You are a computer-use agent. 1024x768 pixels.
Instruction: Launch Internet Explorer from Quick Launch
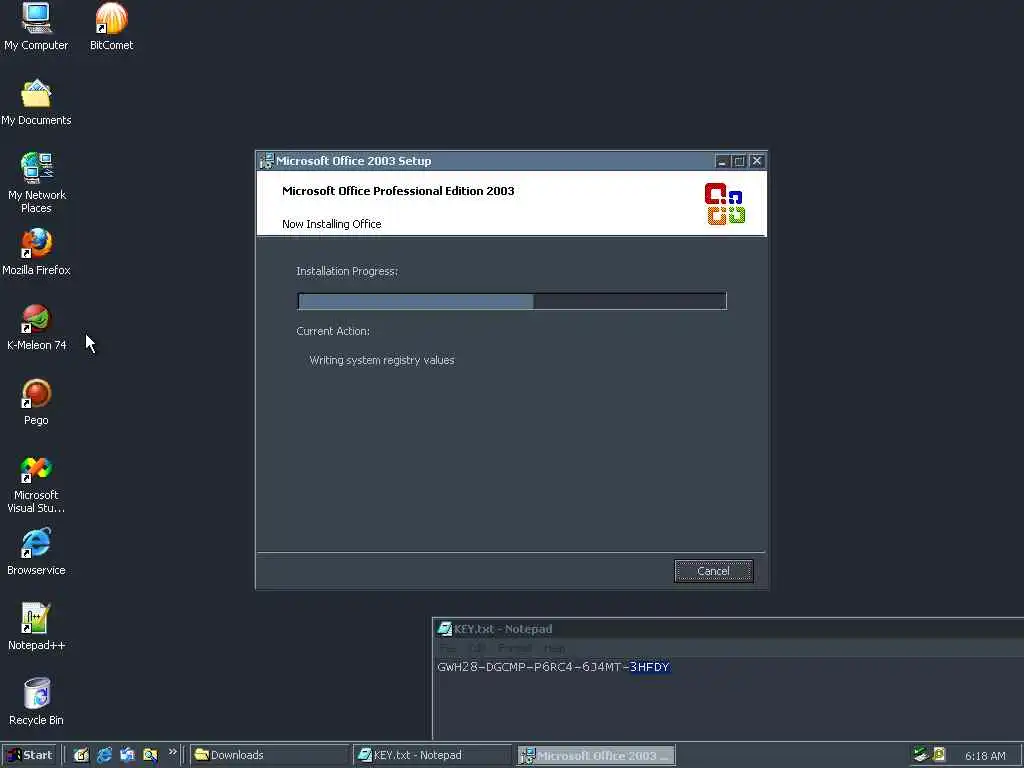coord(104,755)
